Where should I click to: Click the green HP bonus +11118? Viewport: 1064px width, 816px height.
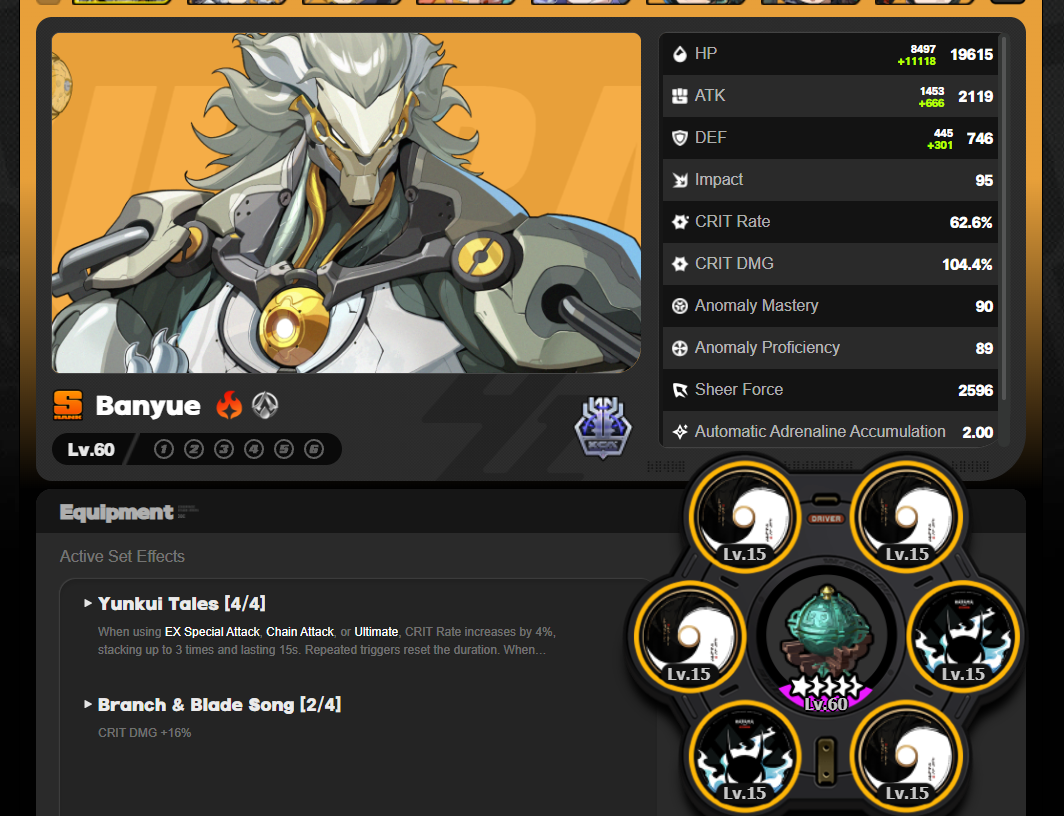(x=916, y=61)
